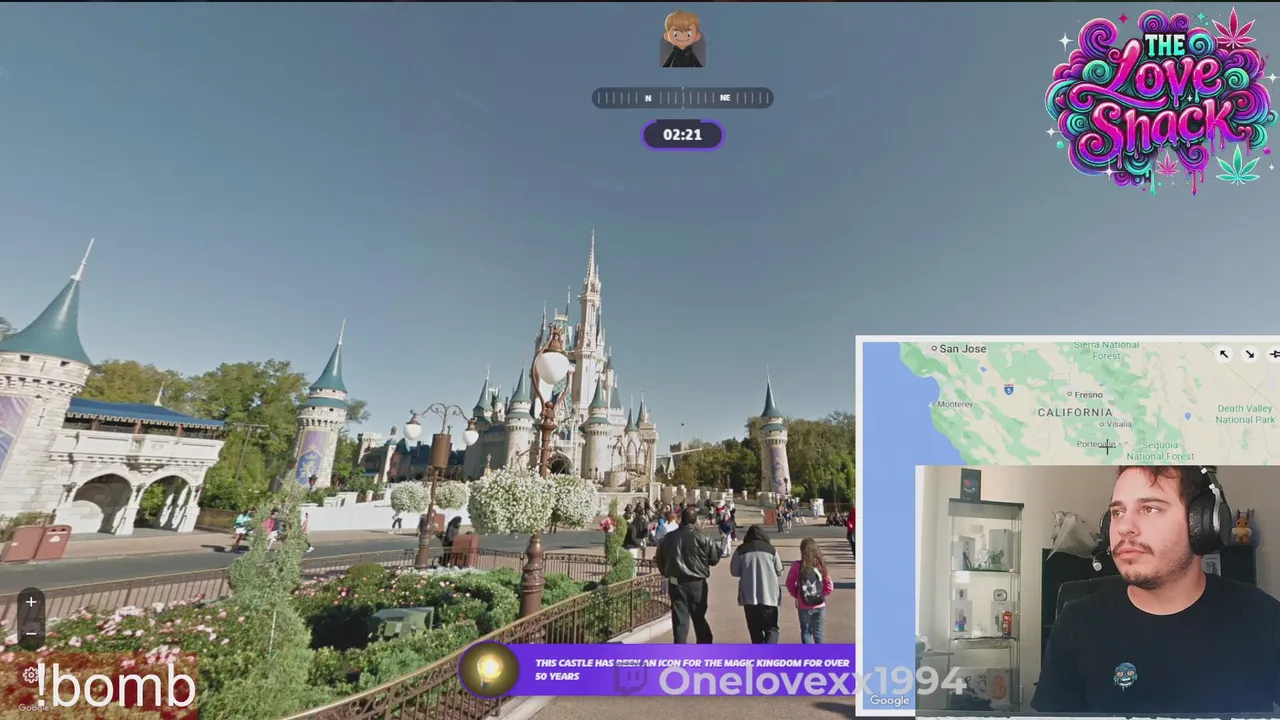Click the Google logo in street view corner
Image resolution: width=1280 pixels, height=720 pixels.
[32, 708]
